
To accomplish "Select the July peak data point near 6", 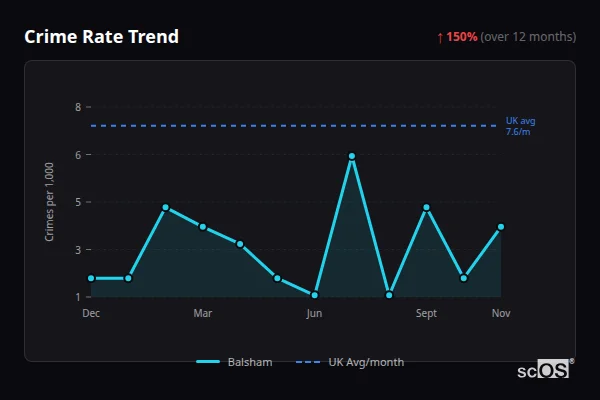I will tap(352, 156).
